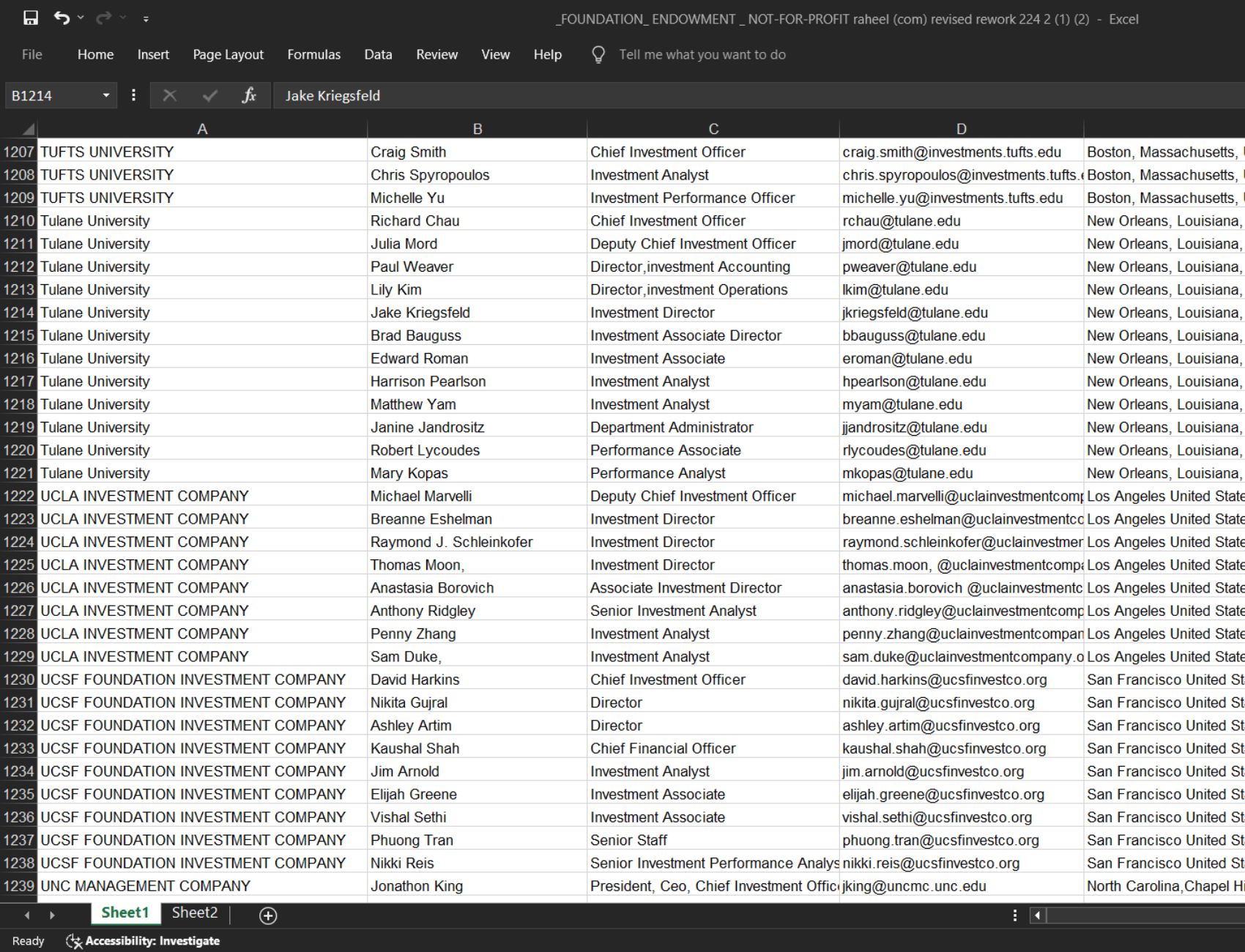Click the lightbulb Tell me icon
1245x952 pixels.
pyautogui.click(x=598, y=55)
